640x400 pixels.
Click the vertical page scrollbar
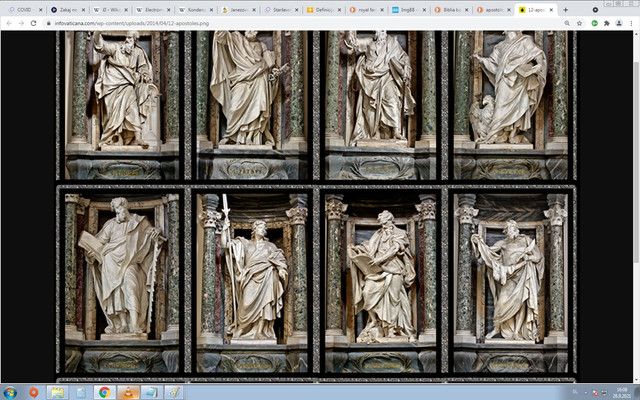tap(636, 162)
